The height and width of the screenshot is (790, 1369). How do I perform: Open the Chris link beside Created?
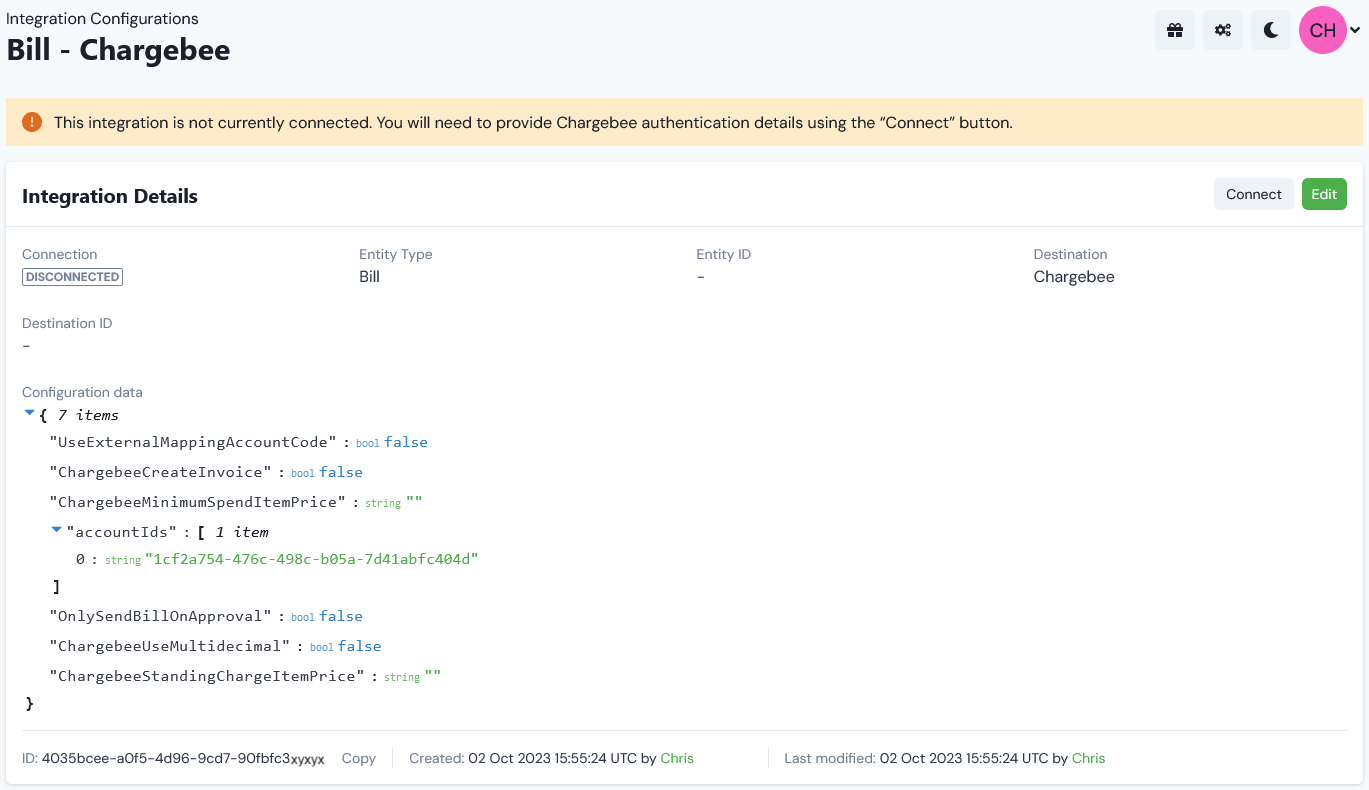click(x=677, y=758)
